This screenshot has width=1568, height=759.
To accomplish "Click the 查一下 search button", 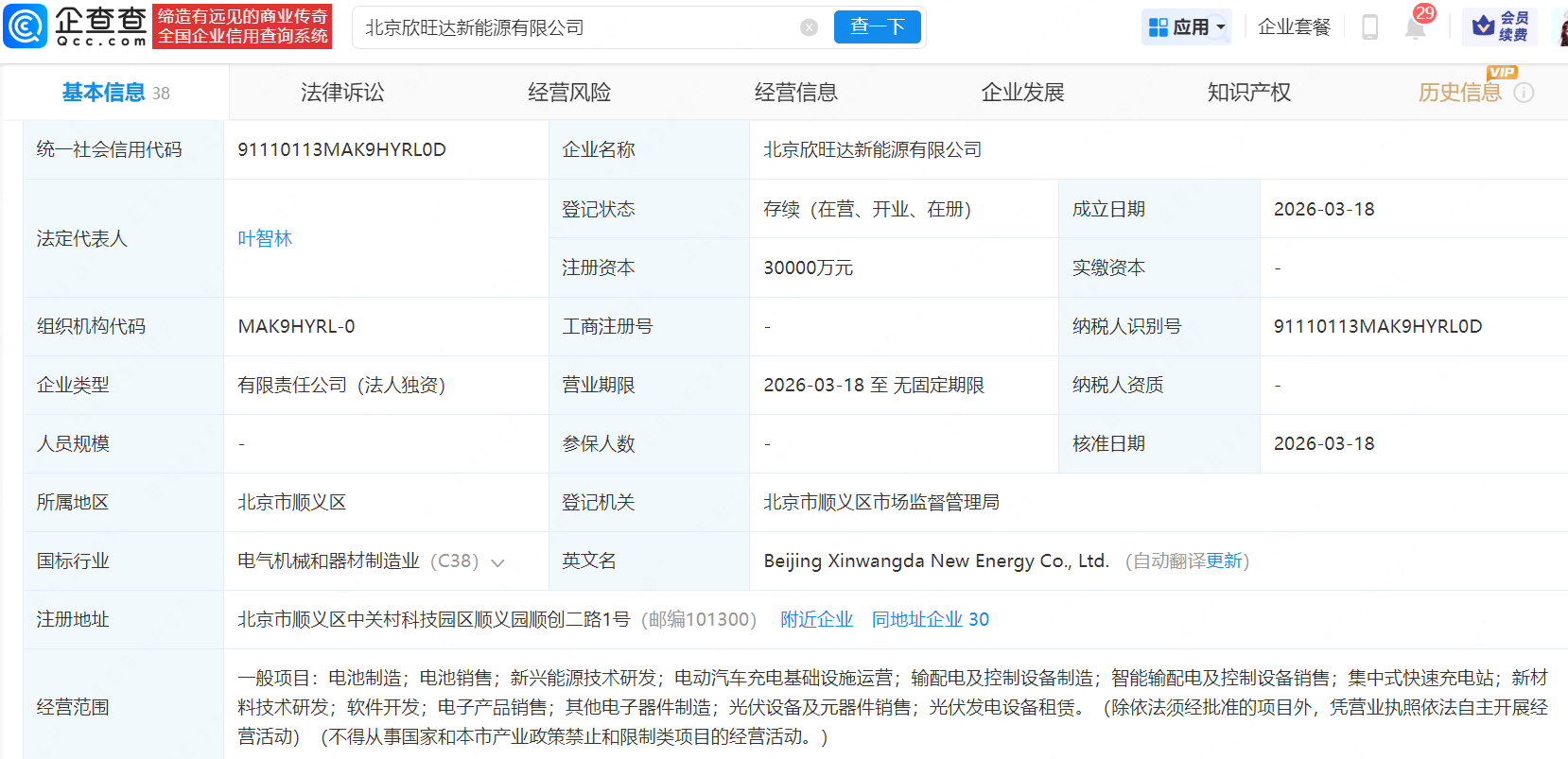I will (877, 27).
